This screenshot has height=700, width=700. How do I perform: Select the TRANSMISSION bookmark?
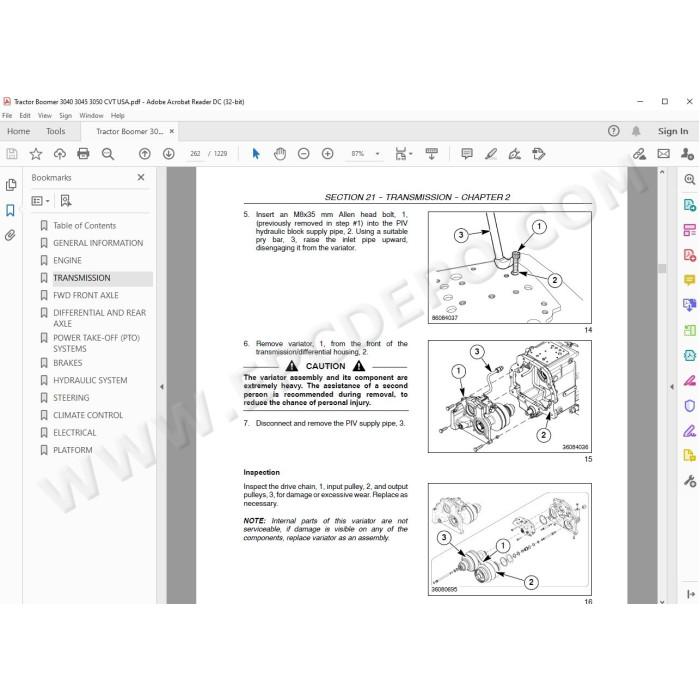pyautogui.click(x=82, y=278)
